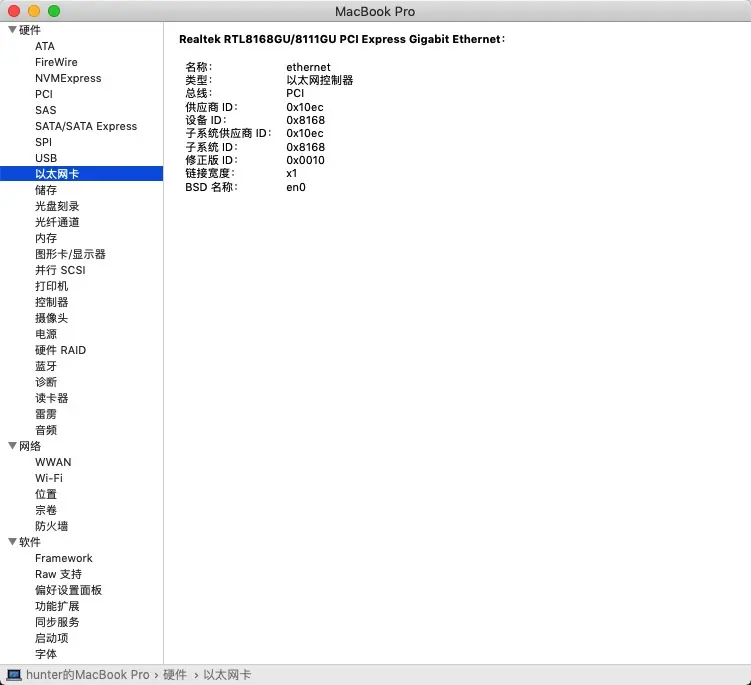Click the computer icon in path bar
Screen dimensions: 751x685
[14, 675]
